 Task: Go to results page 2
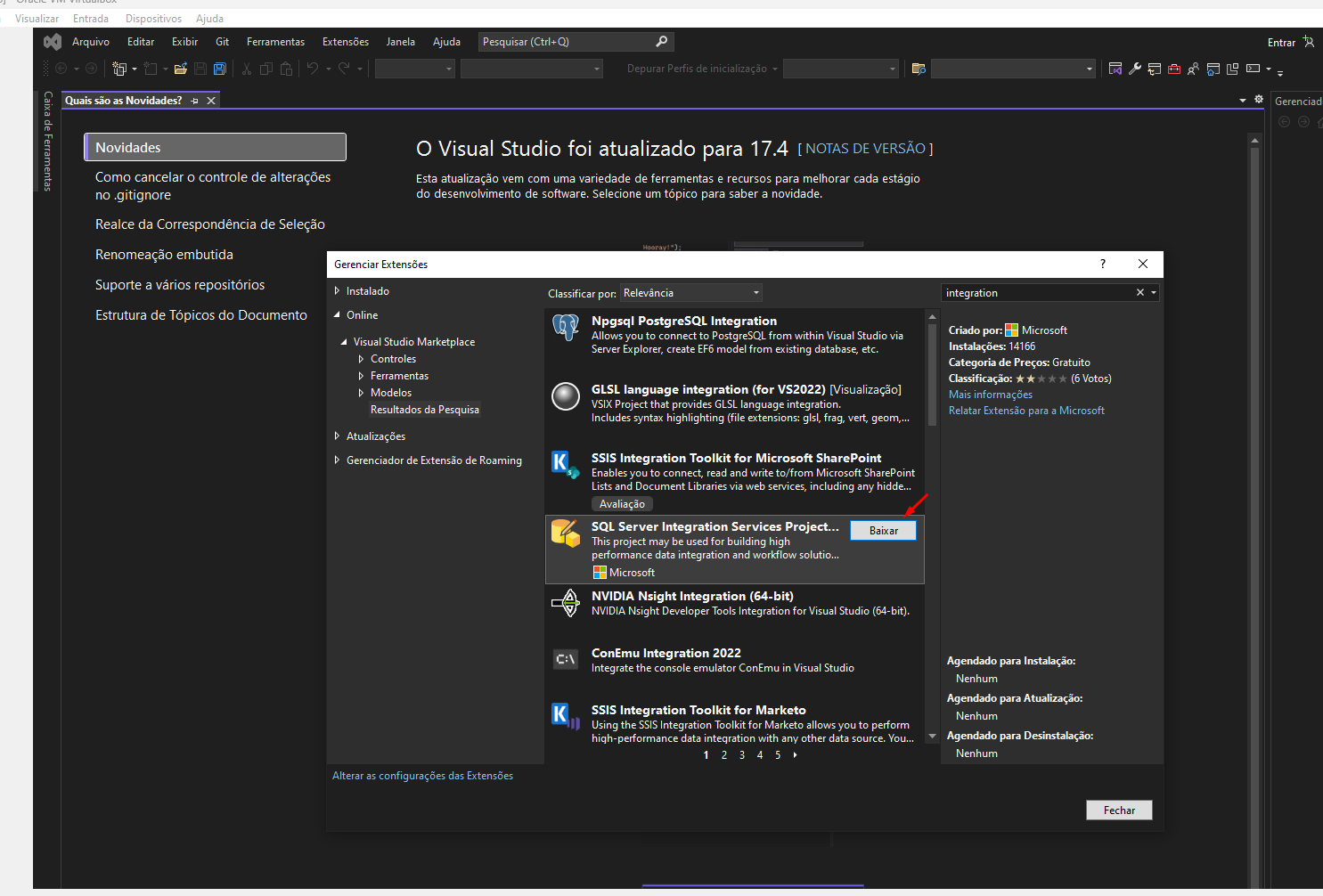[724, 755]
